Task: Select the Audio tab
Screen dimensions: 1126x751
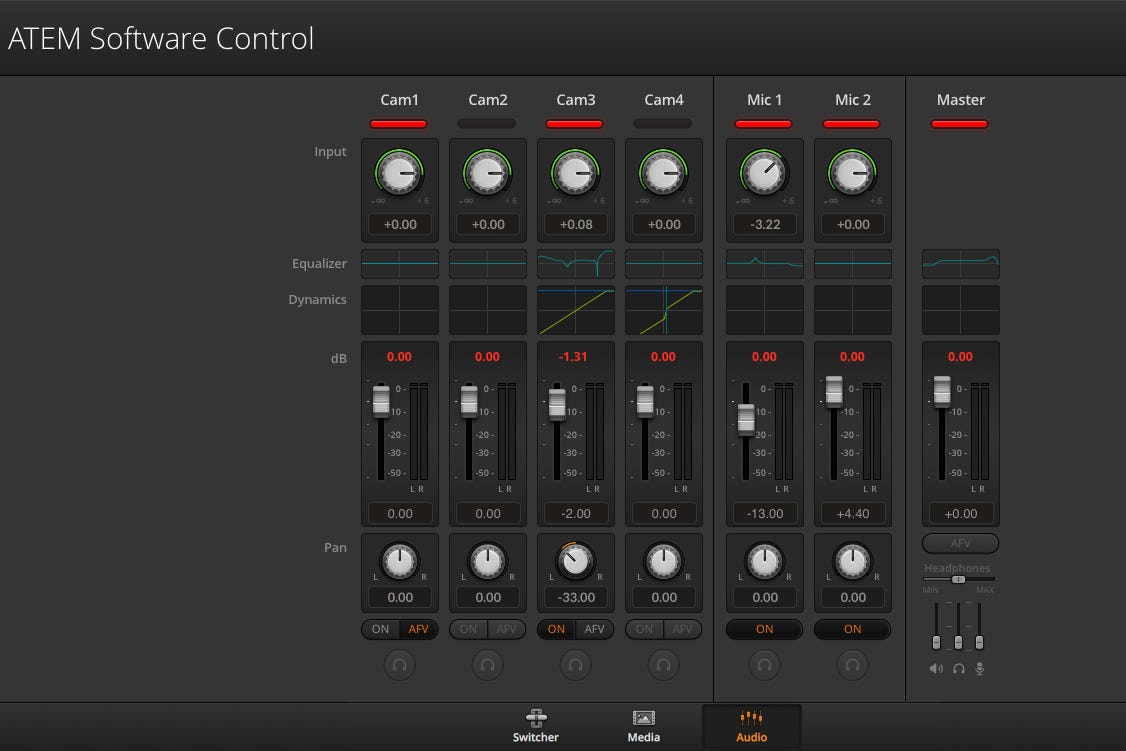Action: [751, 726]
